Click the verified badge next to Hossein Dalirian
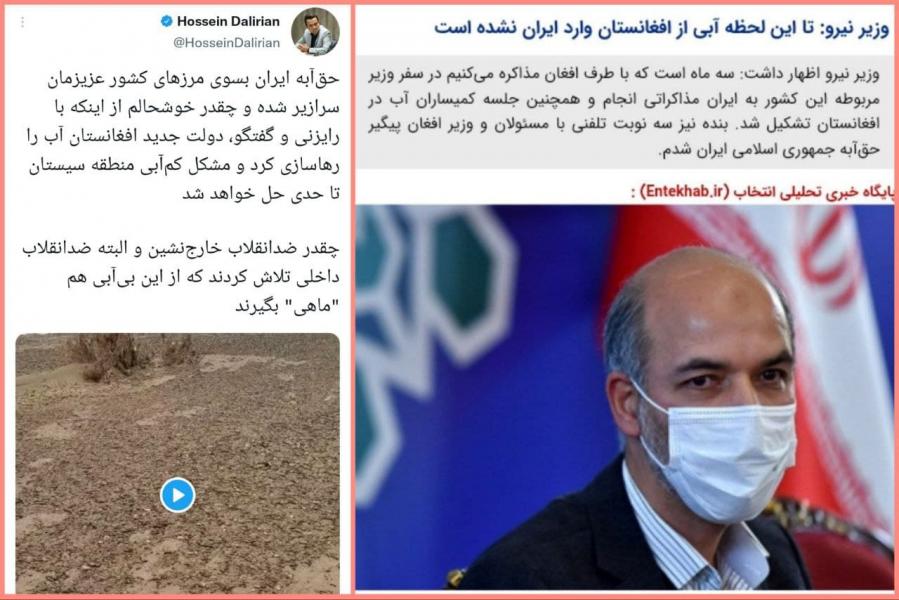 coord(166,21)
